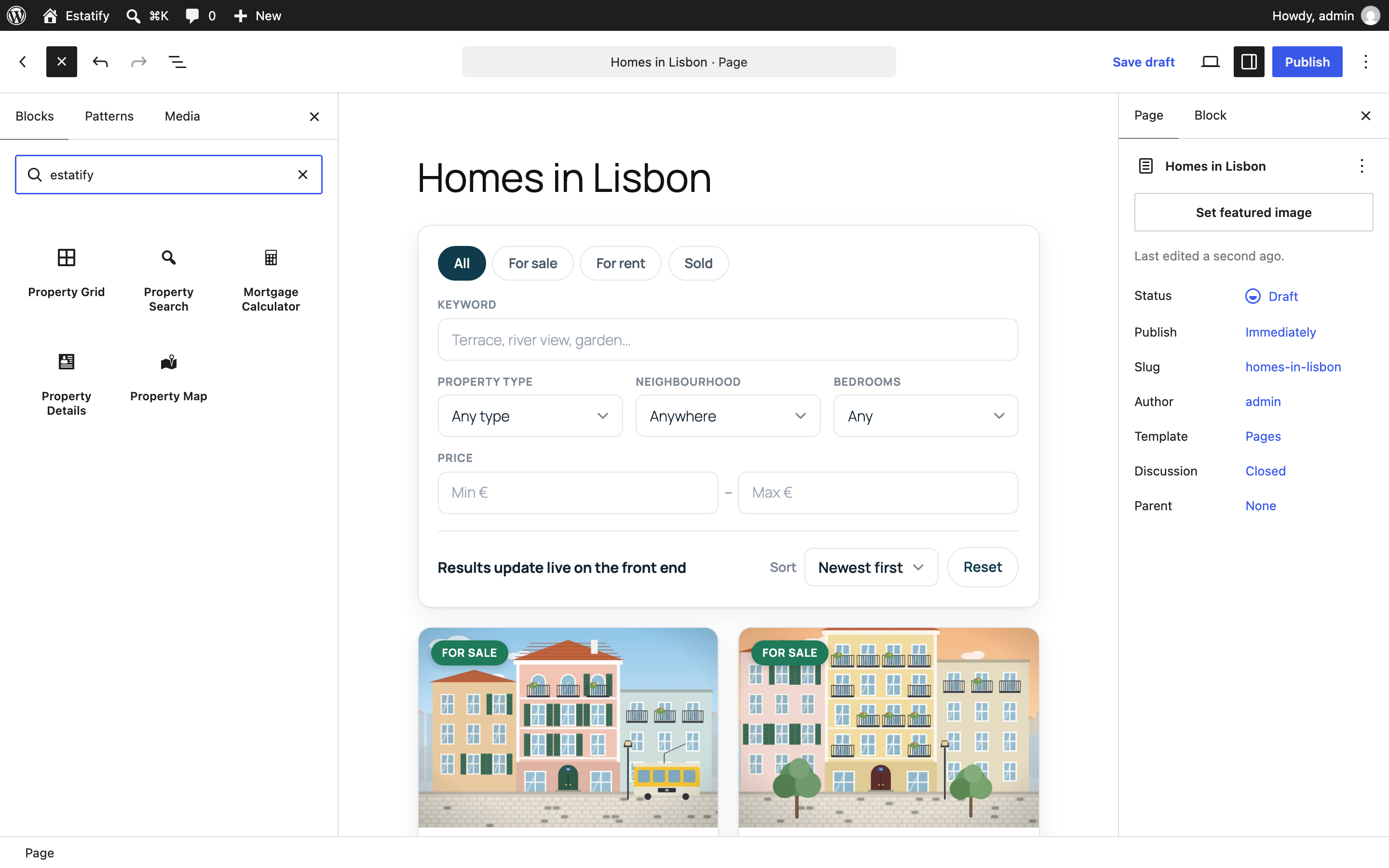The image size is (1389, 868).
Task: Open the Homes in Lisbon page actions menu
Action: [x=1362, y=166]
